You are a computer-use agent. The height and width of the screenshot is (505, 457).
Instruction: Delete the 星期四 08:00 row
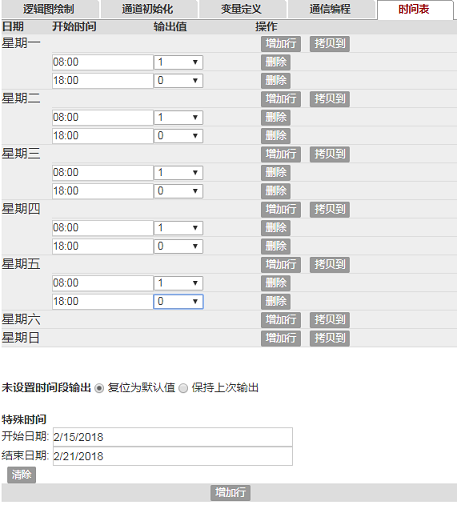(276, 228)
